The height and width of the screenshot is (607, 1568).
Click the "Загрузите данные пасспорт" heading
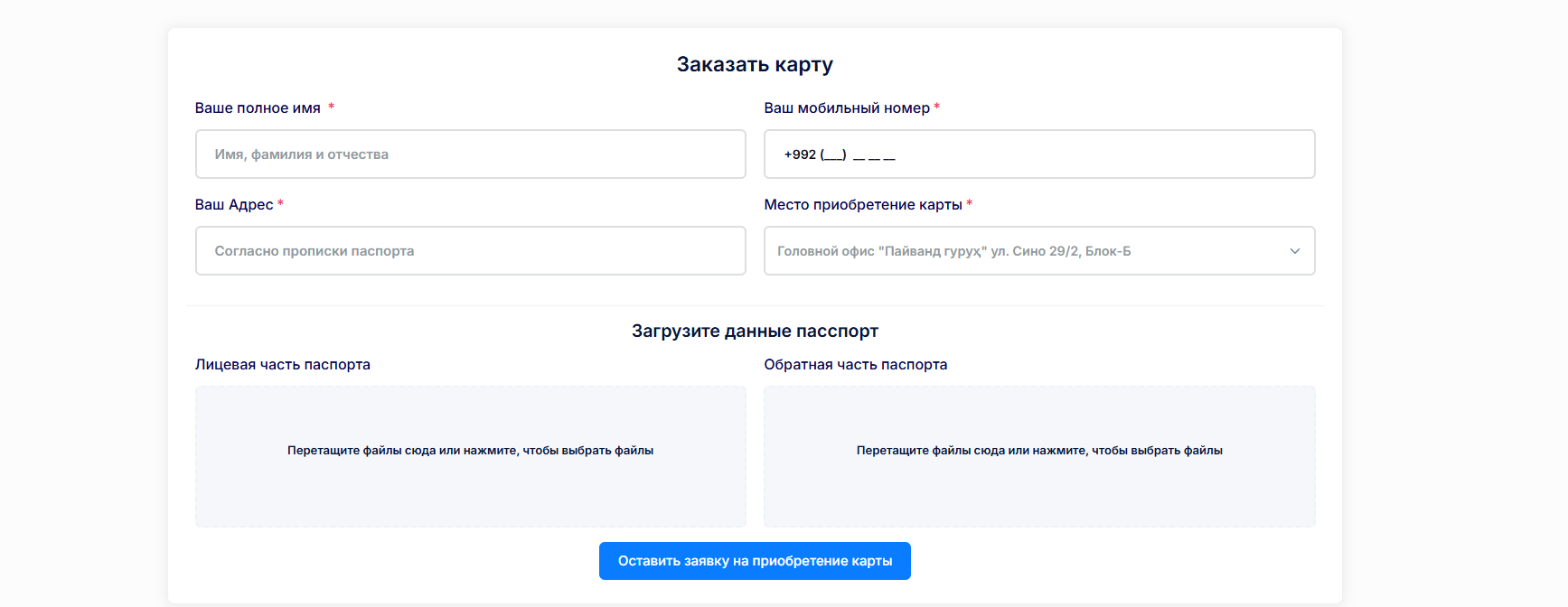(755, 331)
